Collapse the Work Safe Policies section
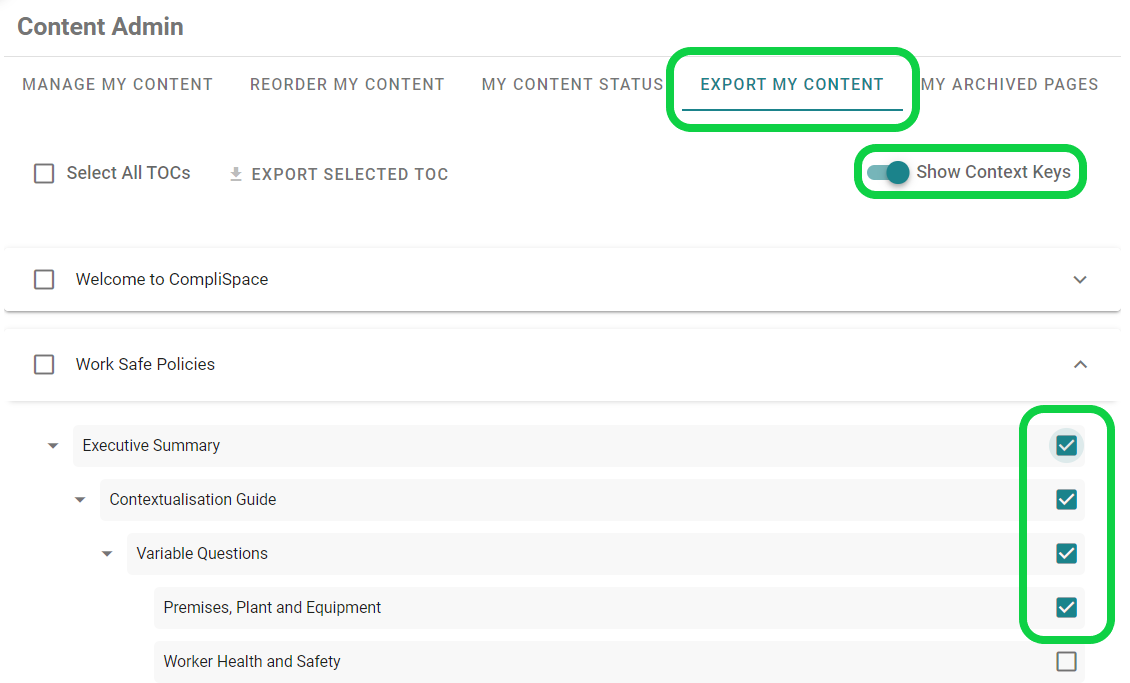 [x=1080, y=364]
